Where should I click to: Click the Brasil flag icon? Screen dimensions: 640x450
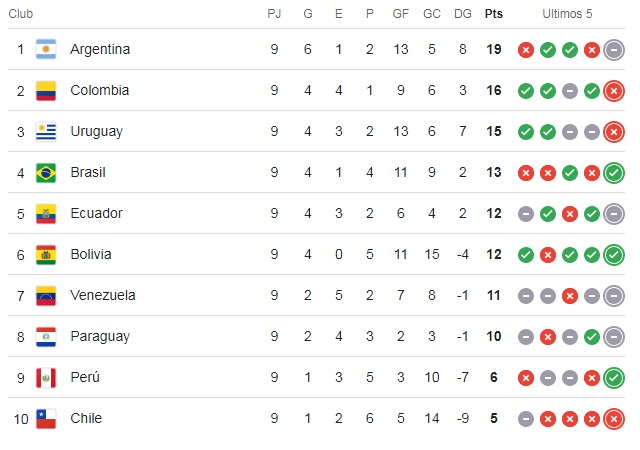click(46, 172)
